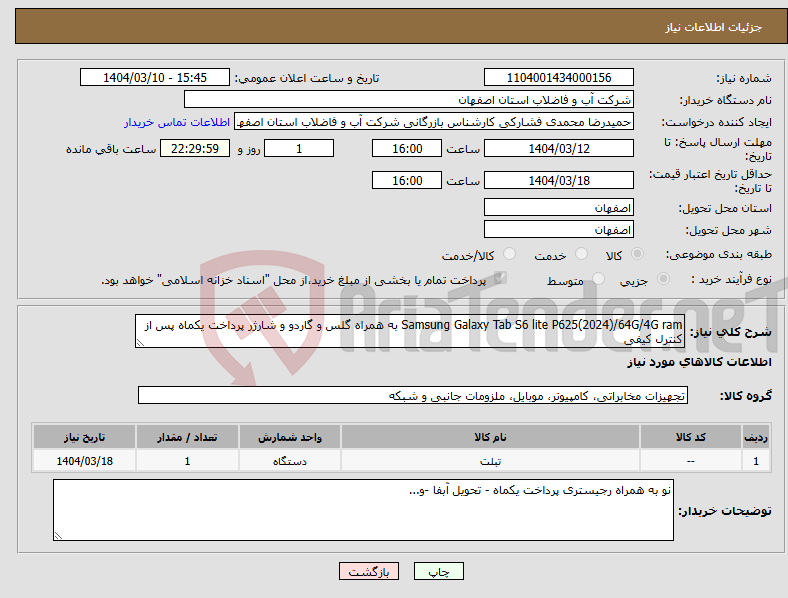Click the buyer name field شرکت آب و فاضلاب
The width and height of the screenshot is (788, 598).
point(409,99)
